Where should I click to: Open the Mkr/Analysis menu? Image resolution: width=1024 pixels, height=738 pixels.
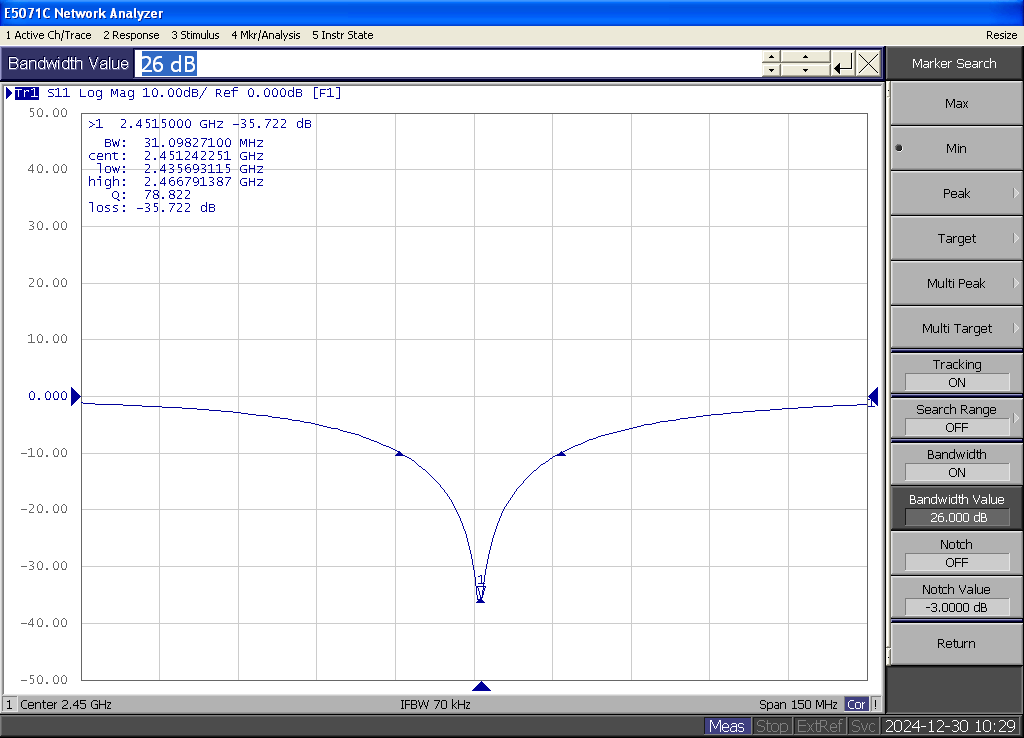click(265, 35)
